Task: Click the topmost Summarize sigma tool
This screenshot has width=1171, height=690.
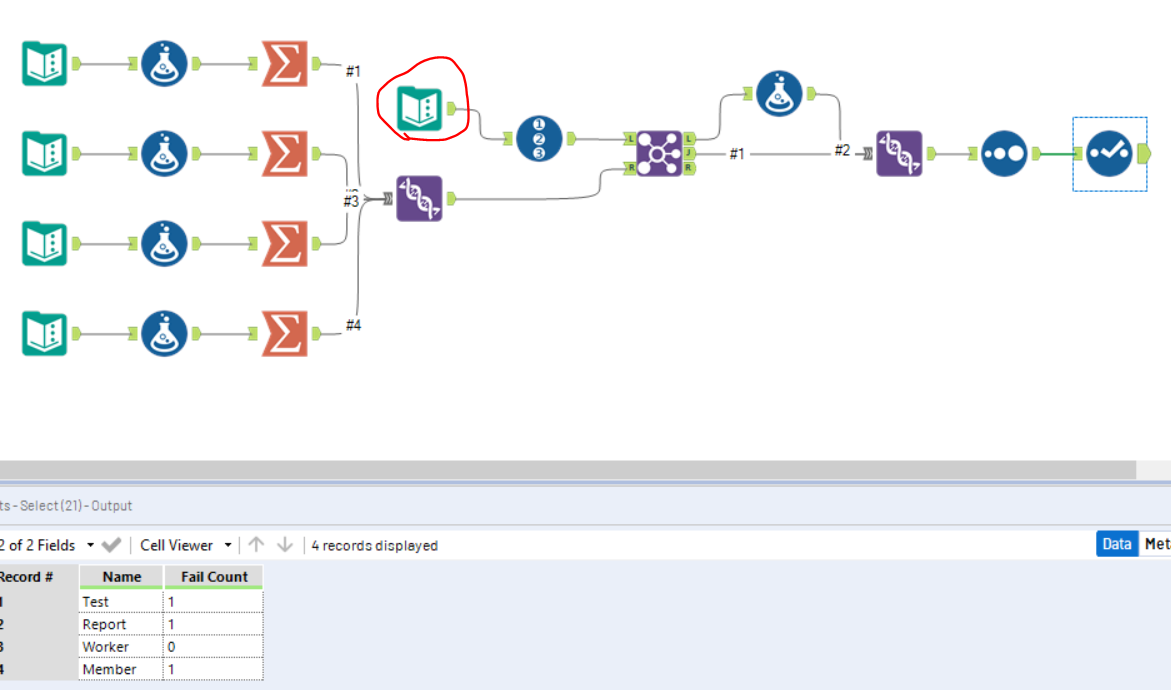Action: pyautogui.click(x=283, y=63)
